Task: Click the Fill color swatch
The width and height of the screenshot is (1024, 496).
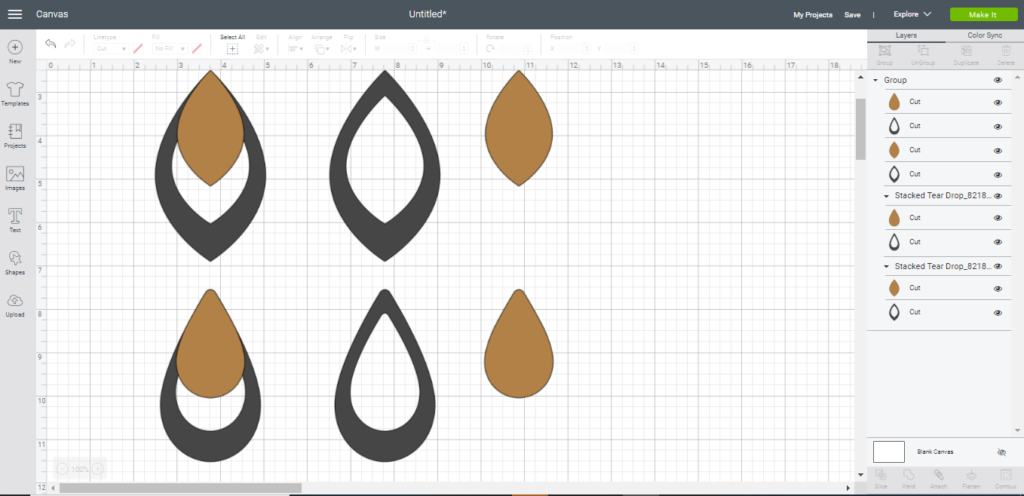Action: pos(197,49)
